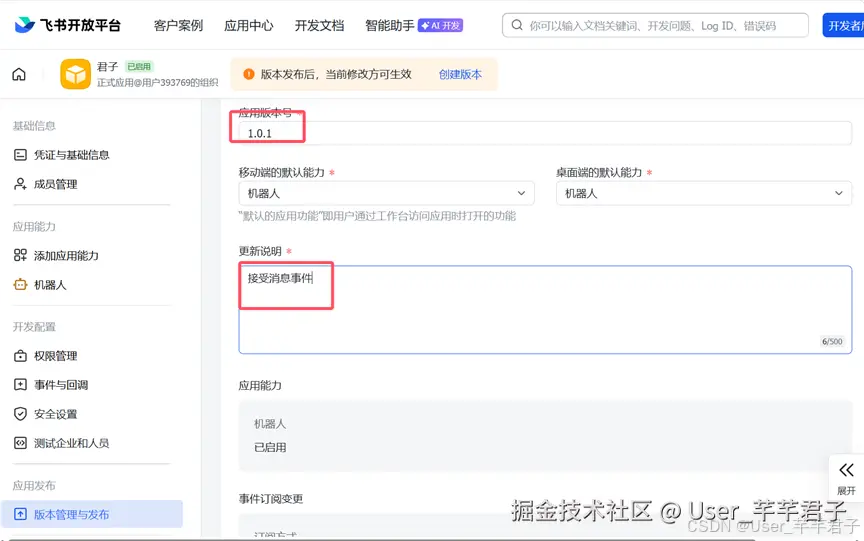Open 桌面端的默认能力 dropdown
The height and width of the screenshot is (541, 864).
704,193
